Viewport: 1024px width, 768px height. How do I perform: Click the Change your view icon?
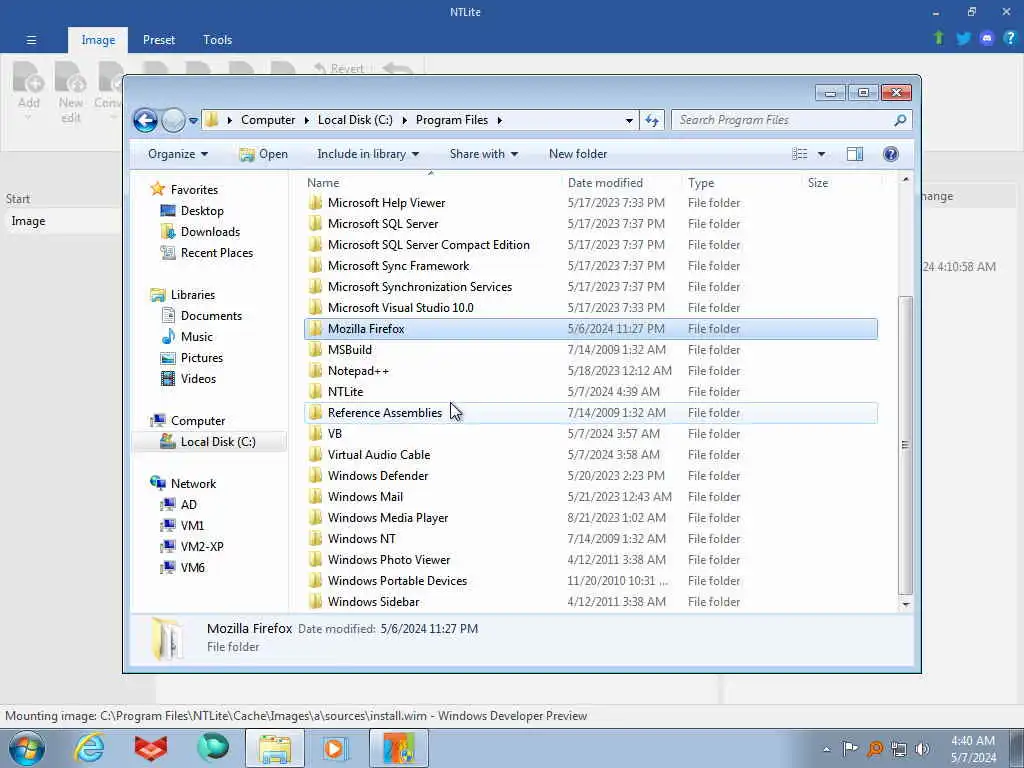pos(799,154)
